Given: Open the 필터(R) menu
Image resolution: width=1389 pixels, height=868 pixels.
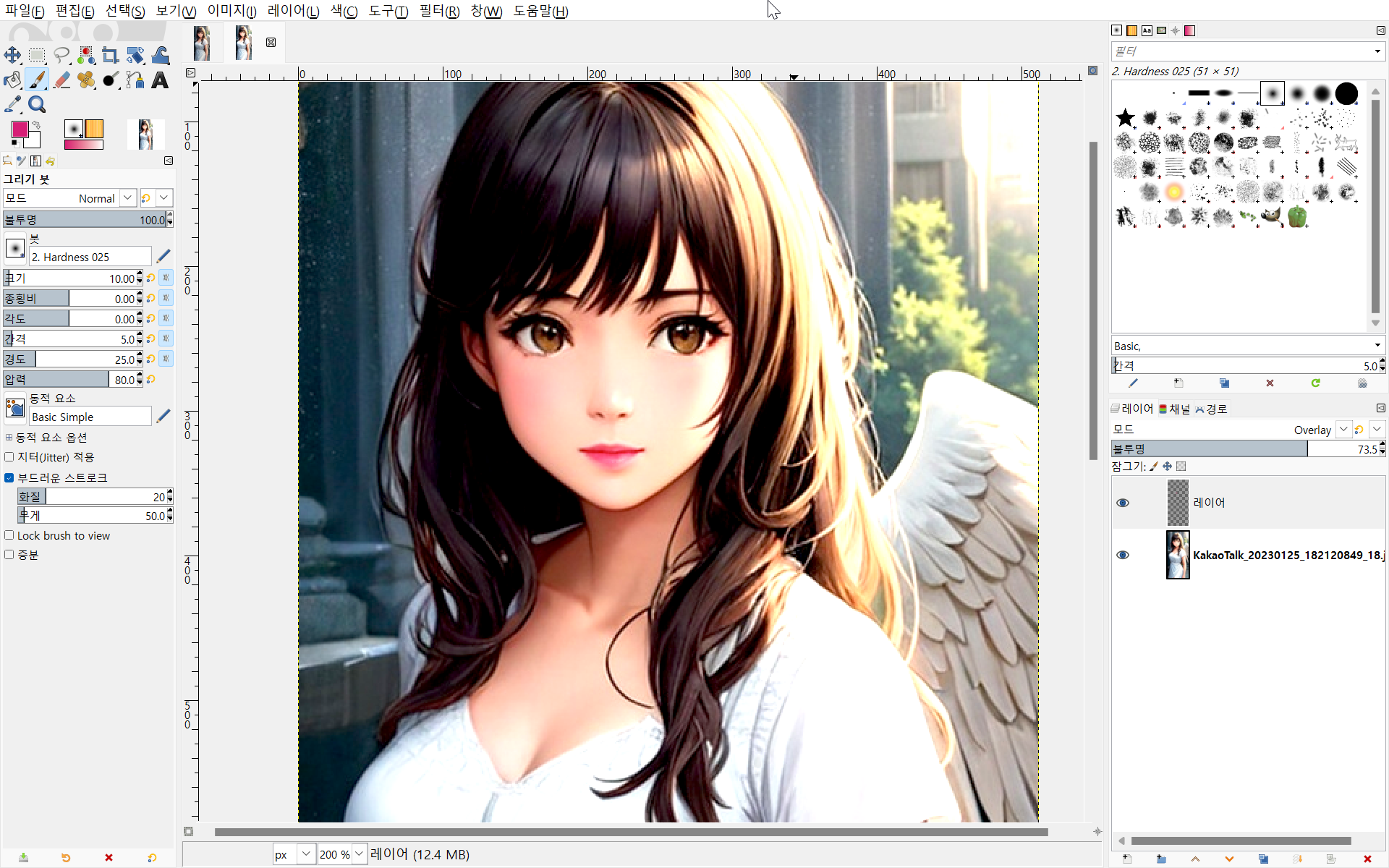Looking at the screenshot, I should coord(439,11).
